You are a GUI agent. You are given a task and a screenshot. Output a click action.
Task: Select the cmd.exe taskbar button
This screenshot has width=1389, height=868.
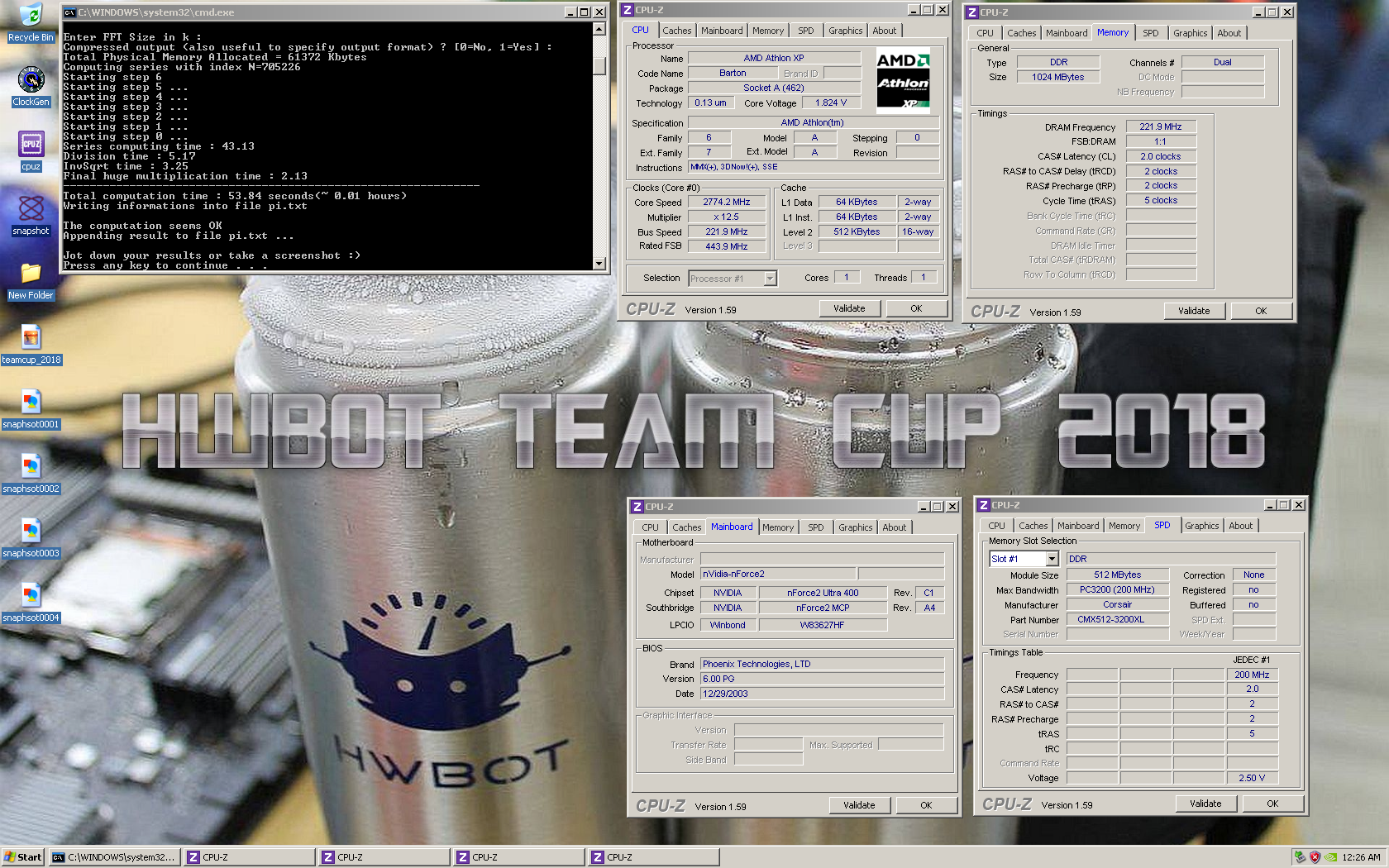115,857
